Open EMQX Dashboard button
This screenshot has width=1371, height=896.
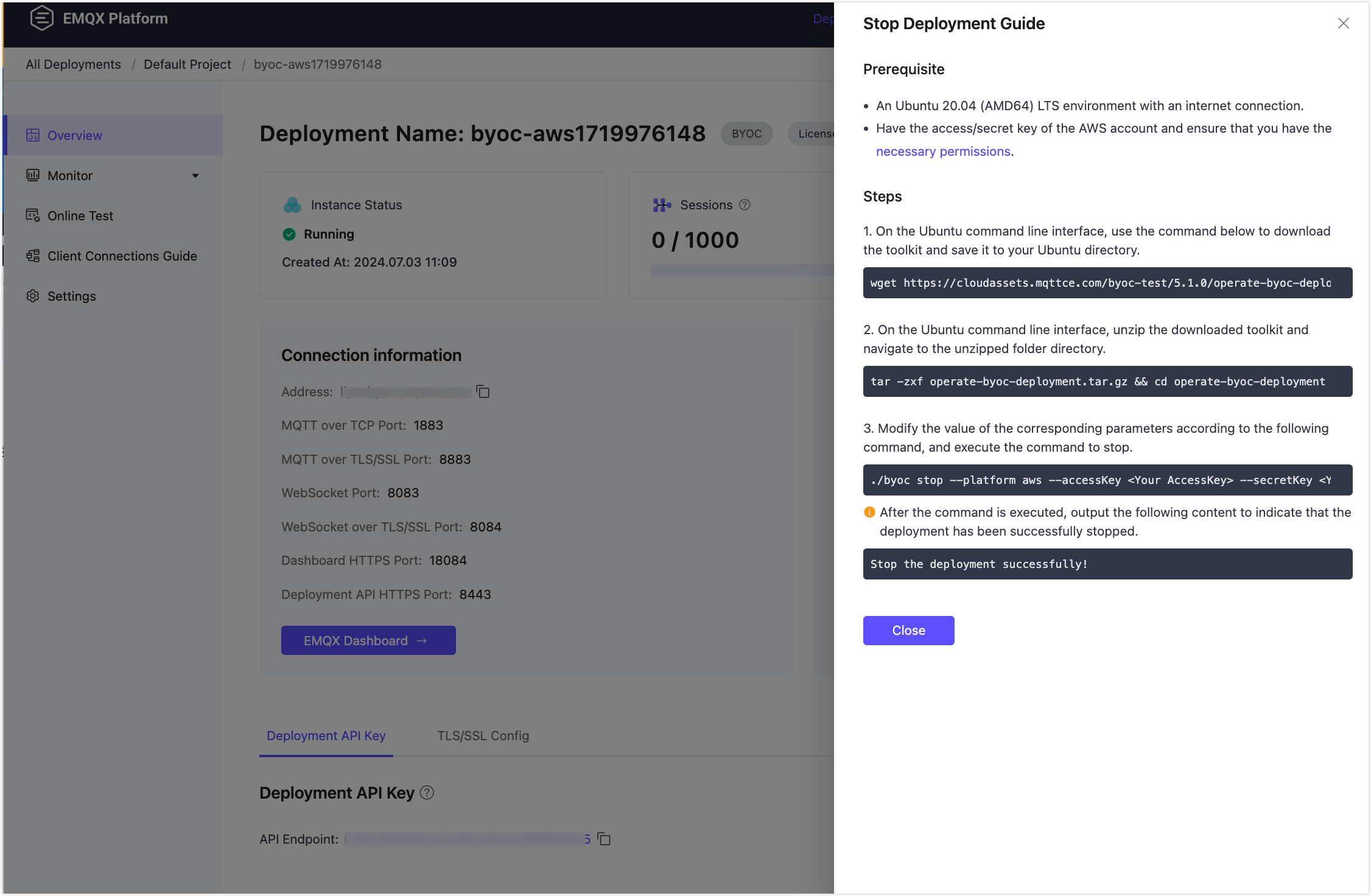(x=368, y=640)
